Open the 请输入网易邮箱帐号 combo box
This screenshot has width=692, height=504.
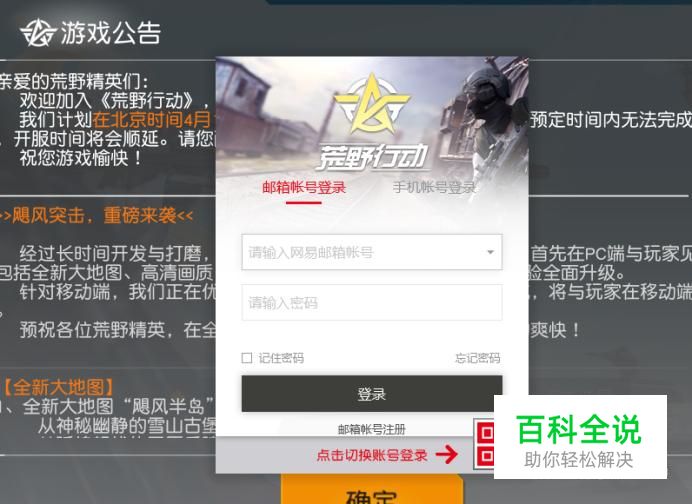(372, 252)
